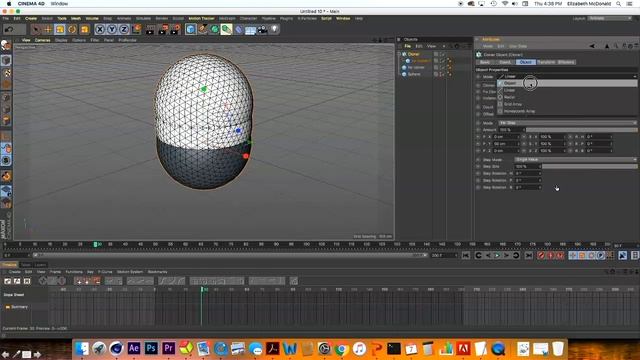Toggle Z axis lock
Viewport: 640px width, 360px height.
[x=124, y=29]
